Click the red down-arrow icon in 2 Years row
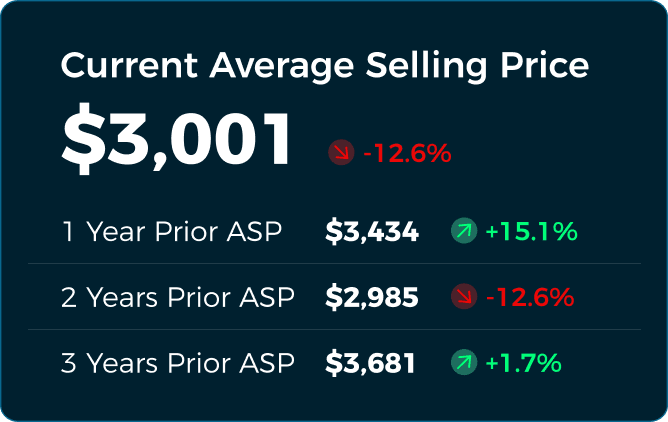This screenshot has width=668, height=422. (x=463, y=297)
